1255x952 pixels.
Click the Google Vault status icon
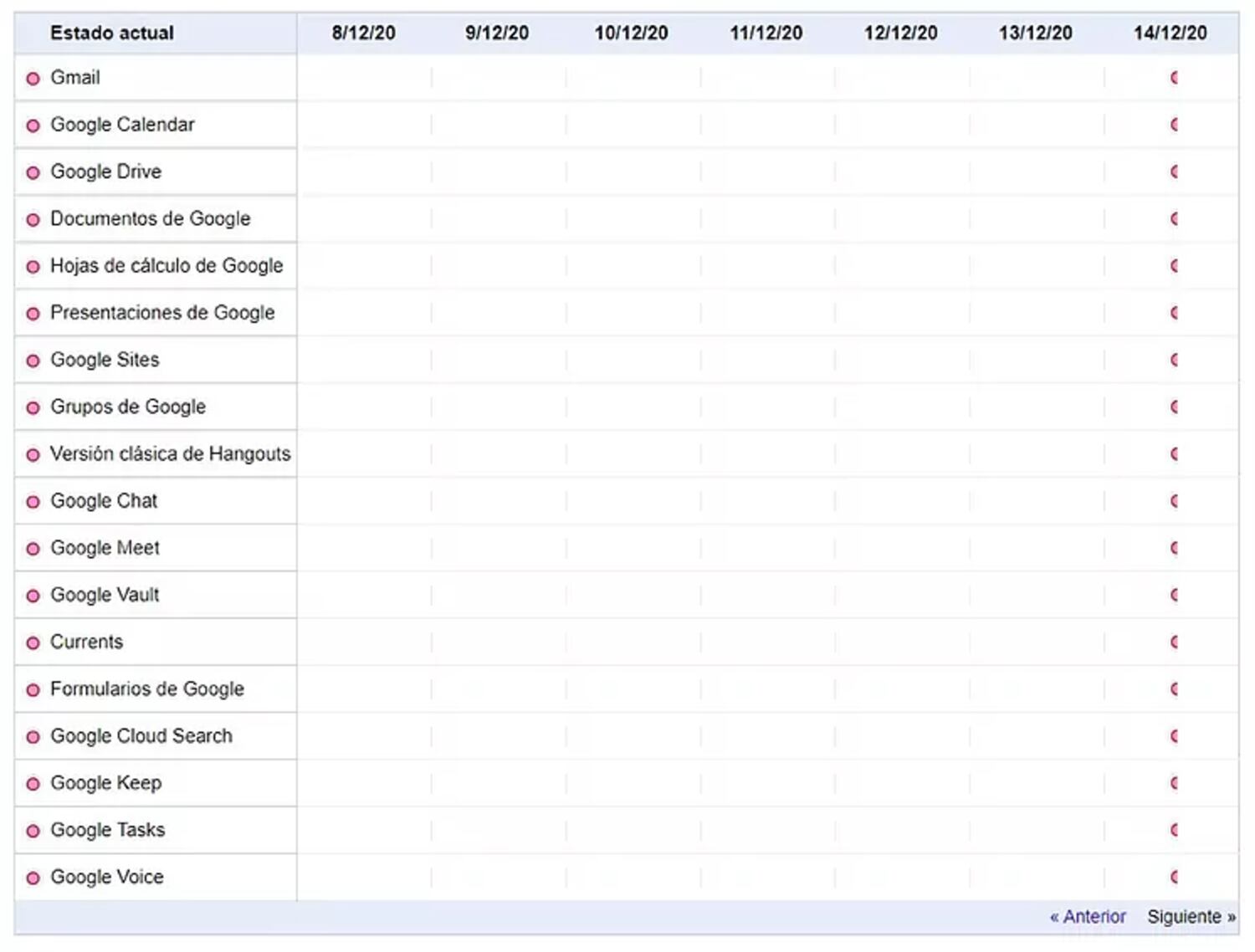click(x=33, y=596)
